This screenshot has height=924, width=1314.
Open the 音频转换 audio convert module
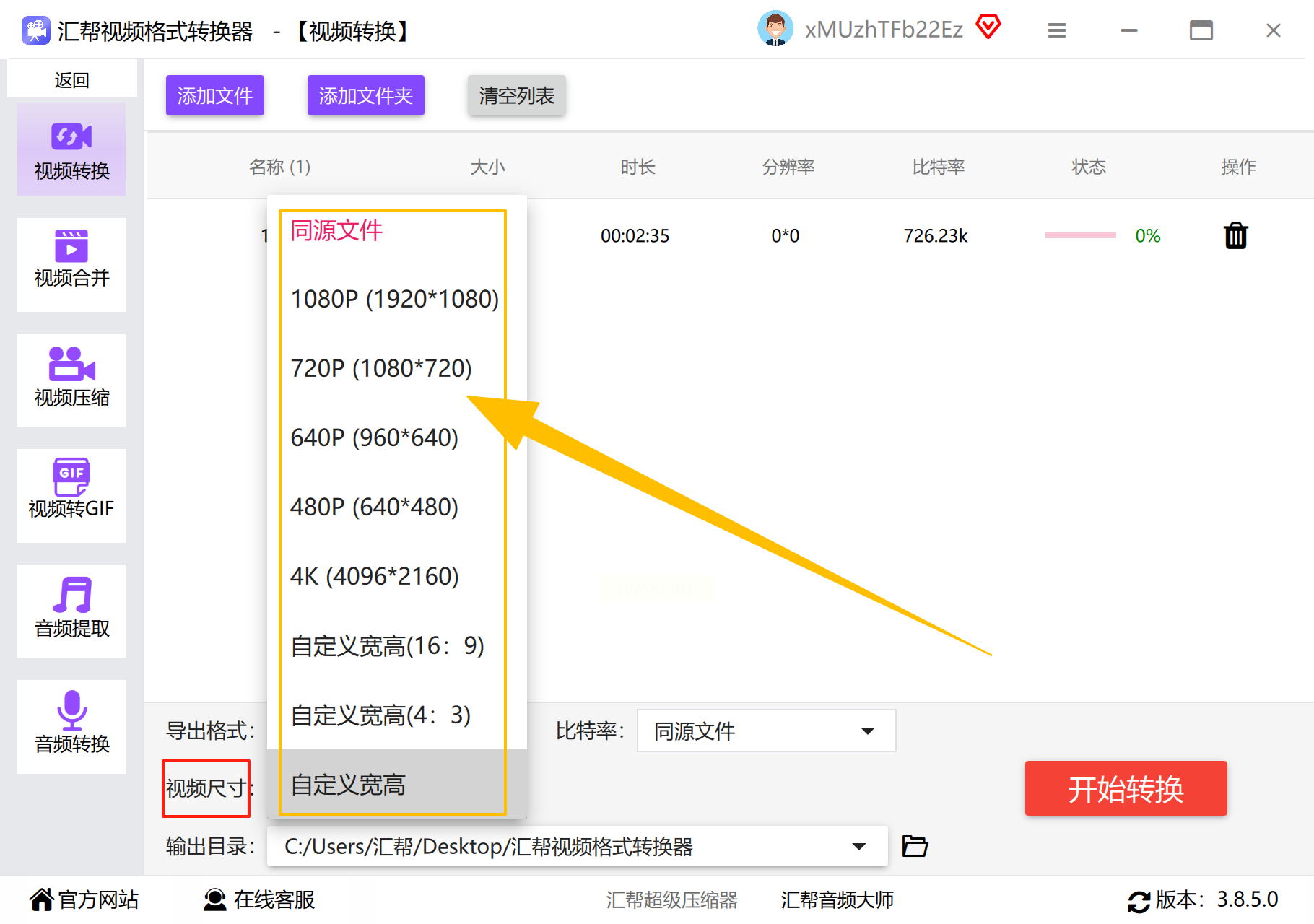click(x=71, y=727)
